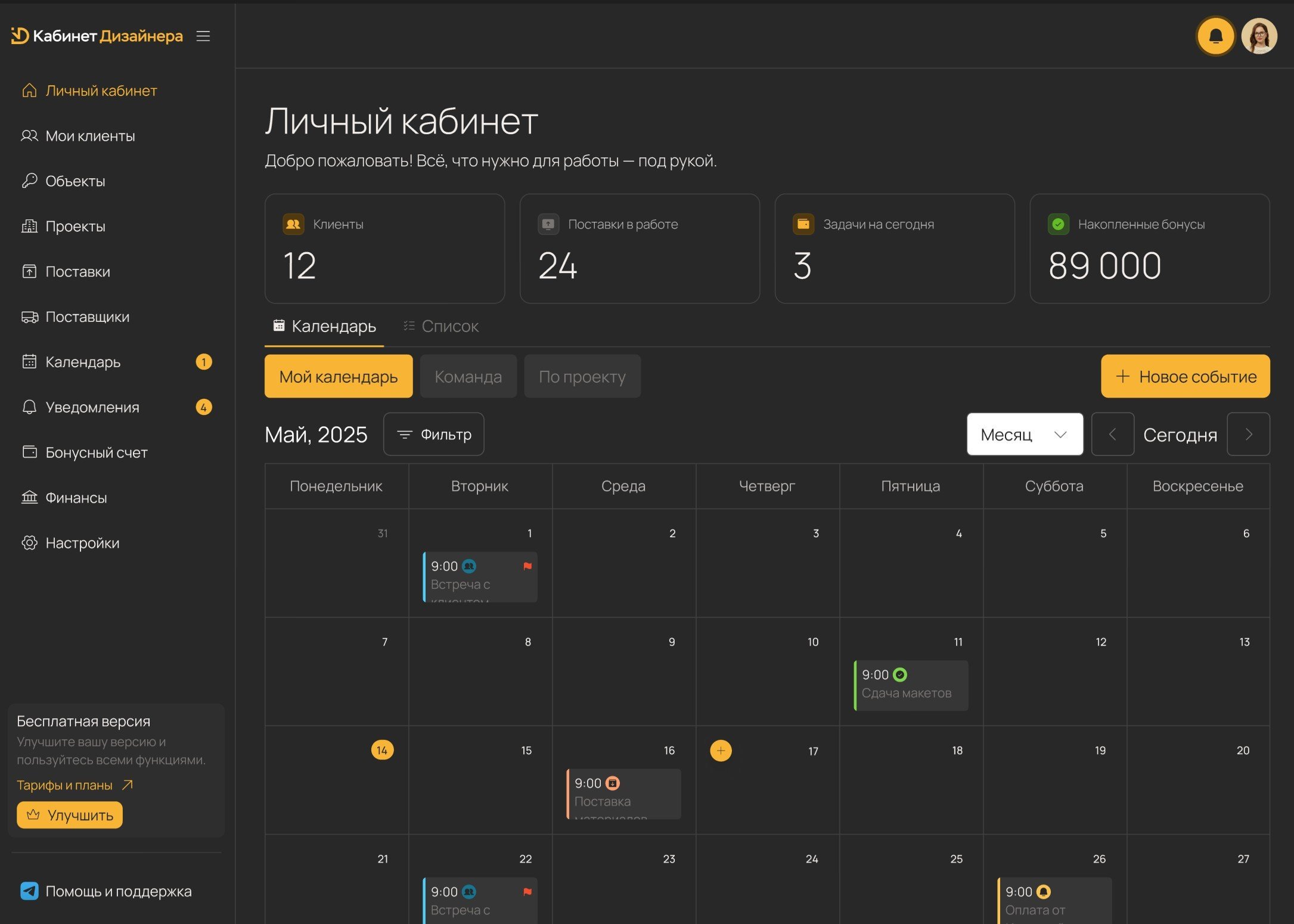Open the user profile avatar
The width and height of the screenshot is (1294, 924).
[x=1259, y=36]
